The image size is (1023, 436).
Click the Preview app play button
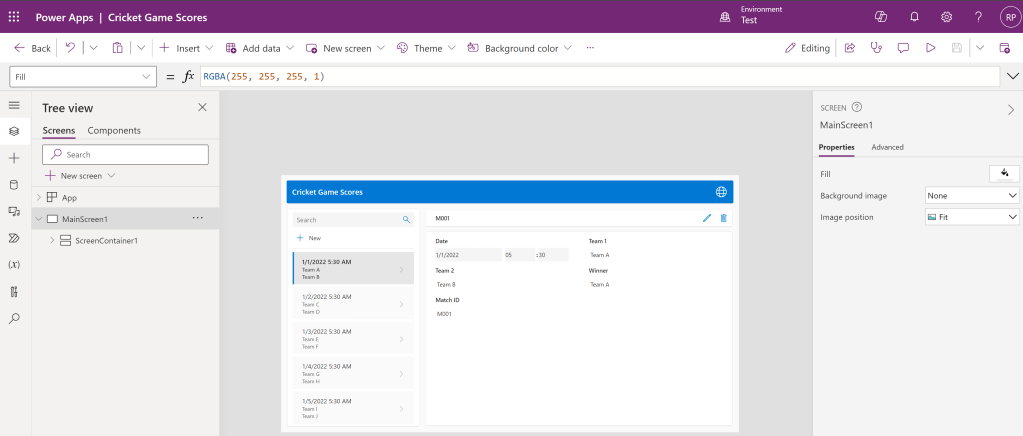point(930,48)
